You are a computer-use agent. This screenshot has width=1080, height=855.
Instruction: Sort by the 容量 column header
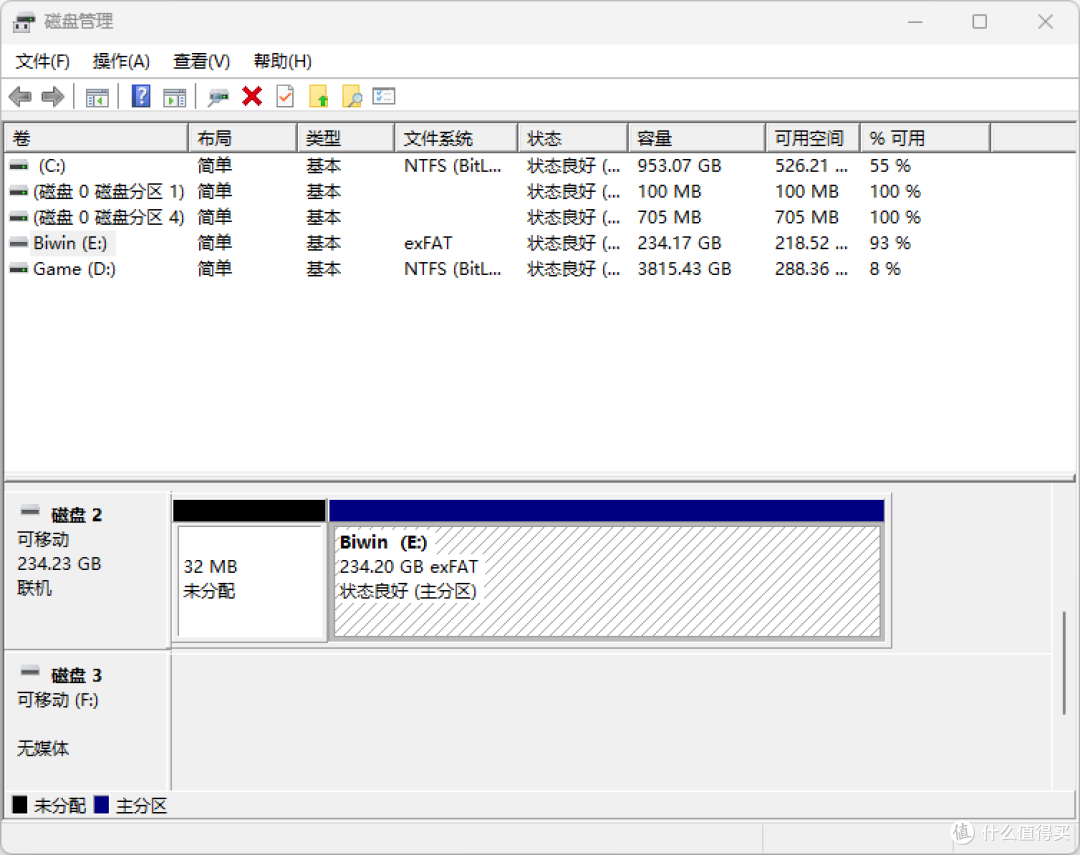(x=696, y=138)
